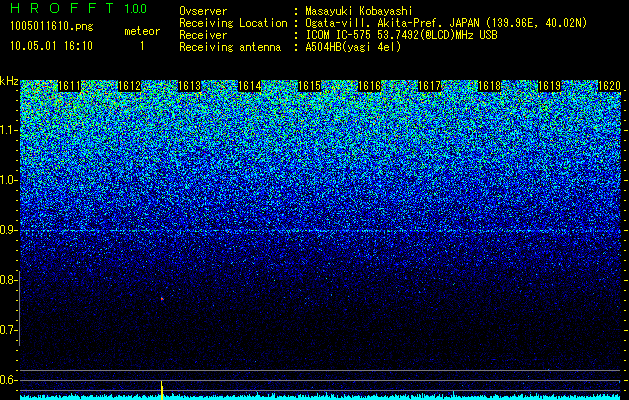Click the 1616 time marker label
629x400 pixels.
(369, 86)
